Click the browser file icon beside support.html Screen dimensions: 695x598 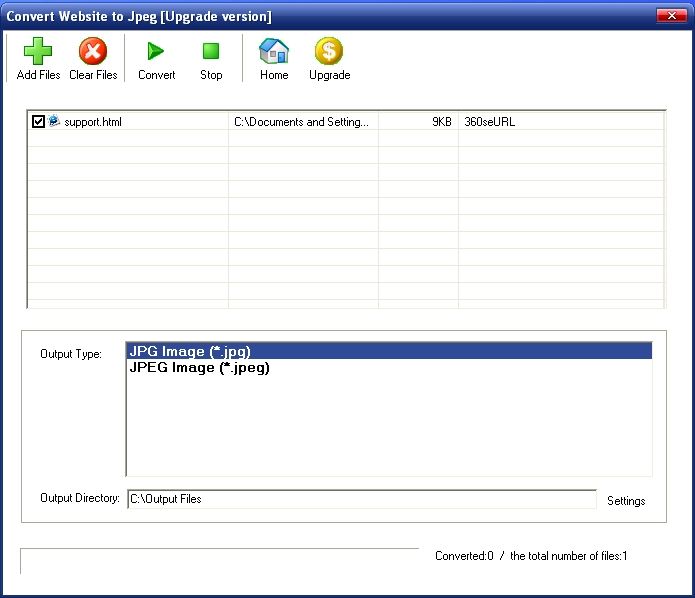click(54, 121)
